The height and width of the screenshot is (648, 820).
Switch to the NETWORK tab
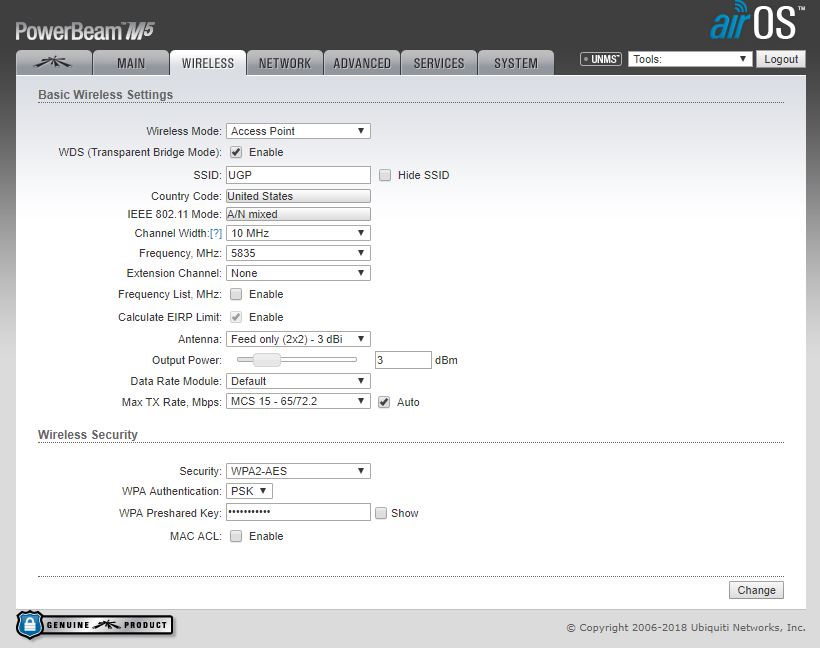pos(285,63)
